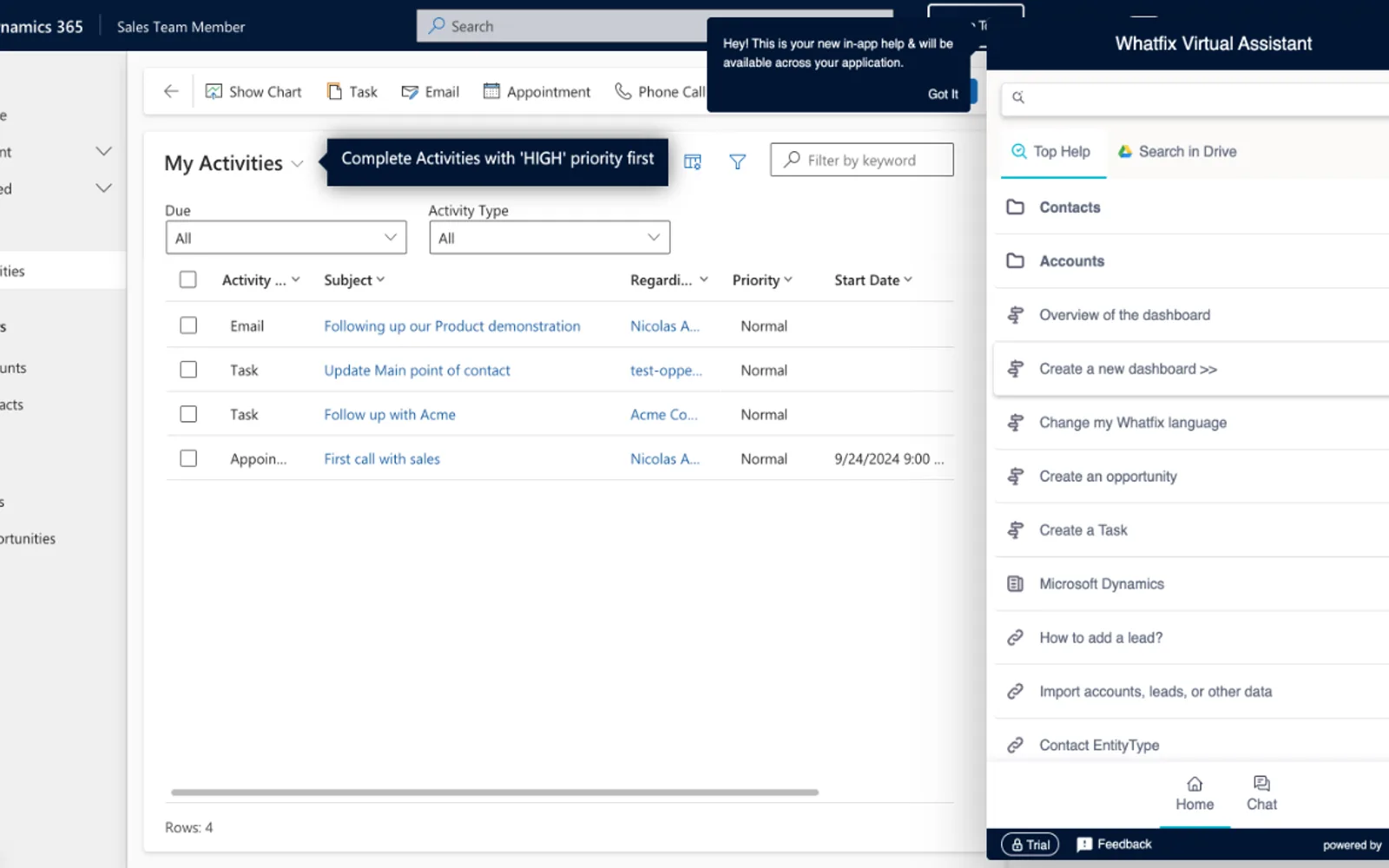The image size is (1389, 868).
Task: Add a new Appointment
Action: [537, 91]
